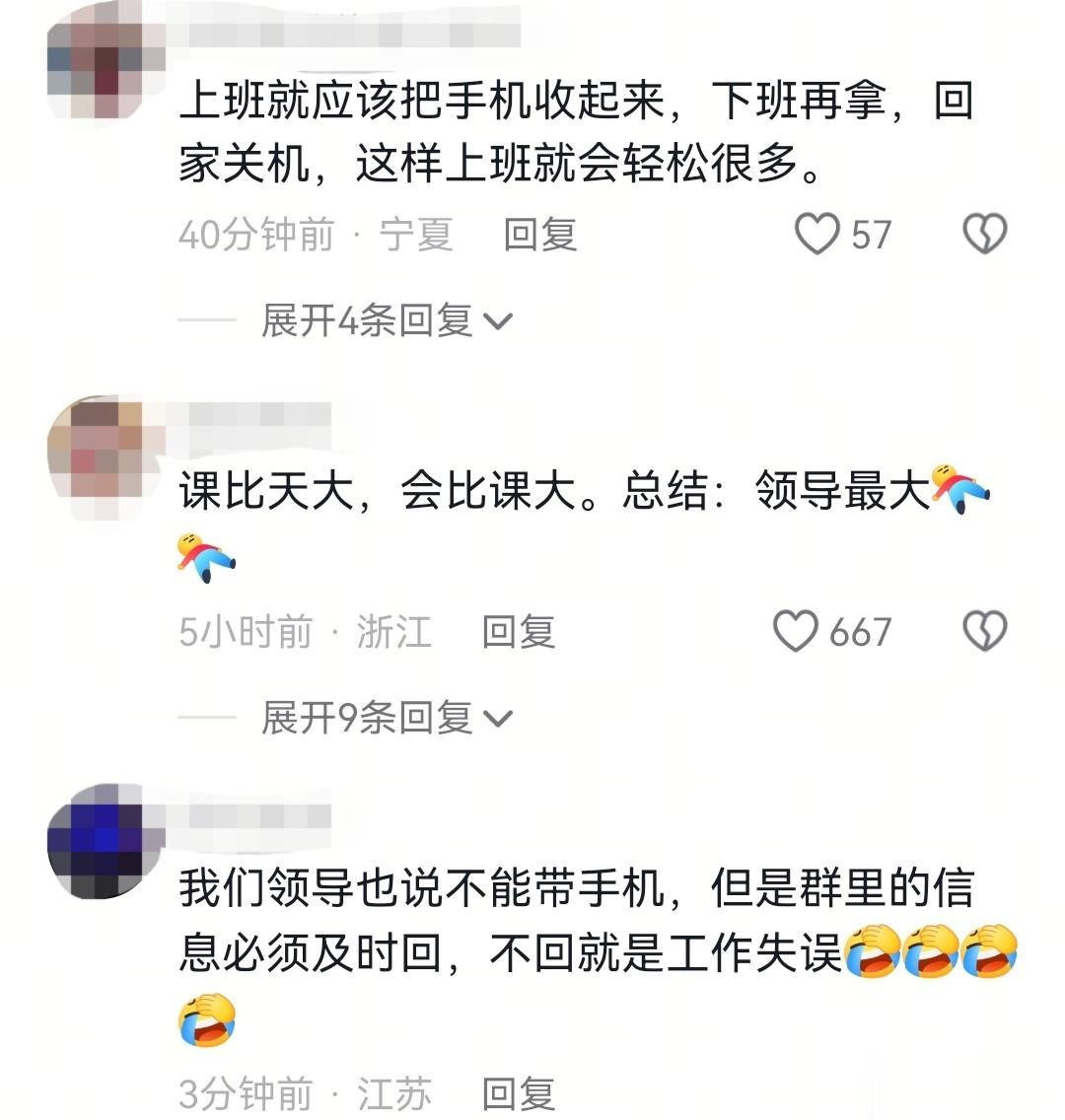The width and height of the screenshot is (1065, 1120).
Task: Reply to the 5小时前 Zhejiang comment
Action: pyautogui.click(x=519, y=631)
